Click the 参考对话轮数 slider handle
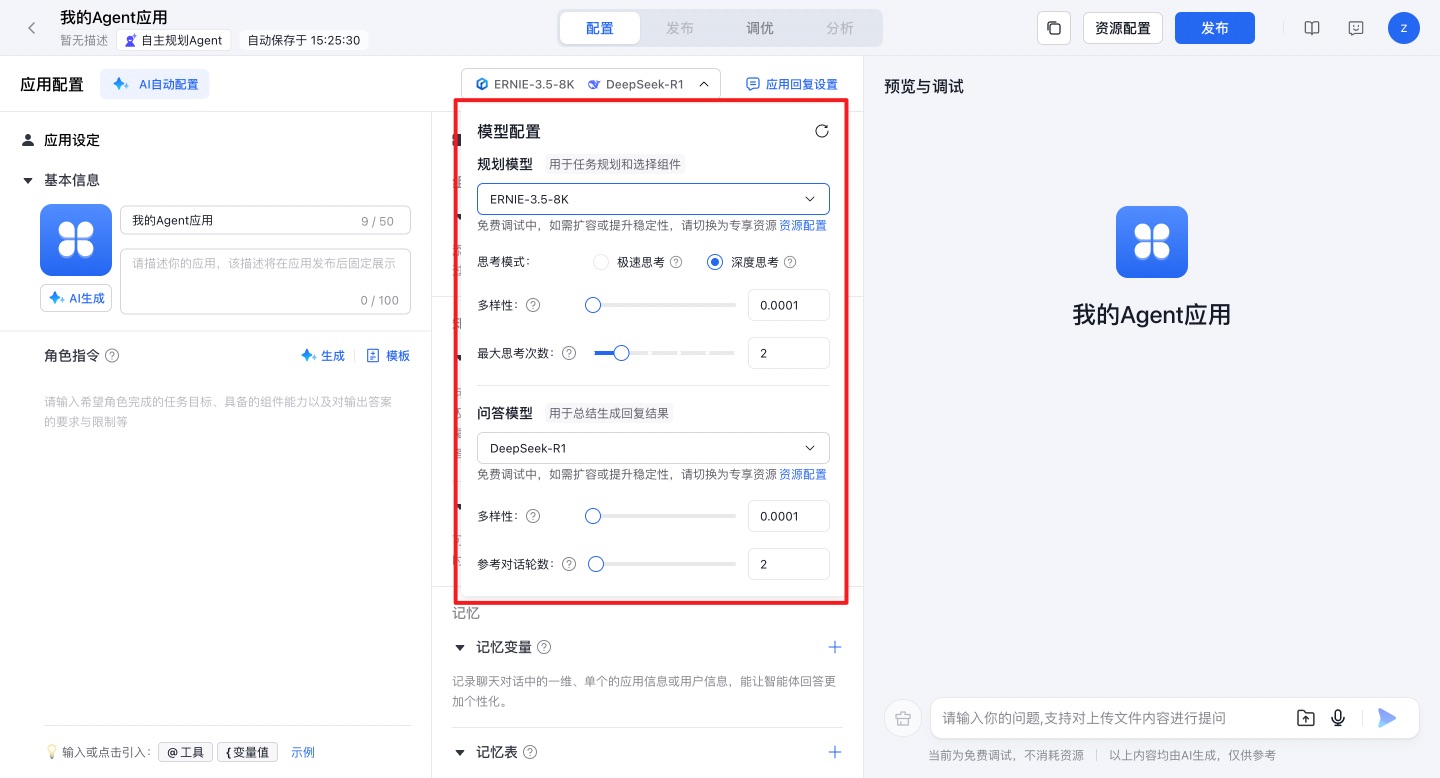Screen dimensions: 1440x778 (596, 564)
